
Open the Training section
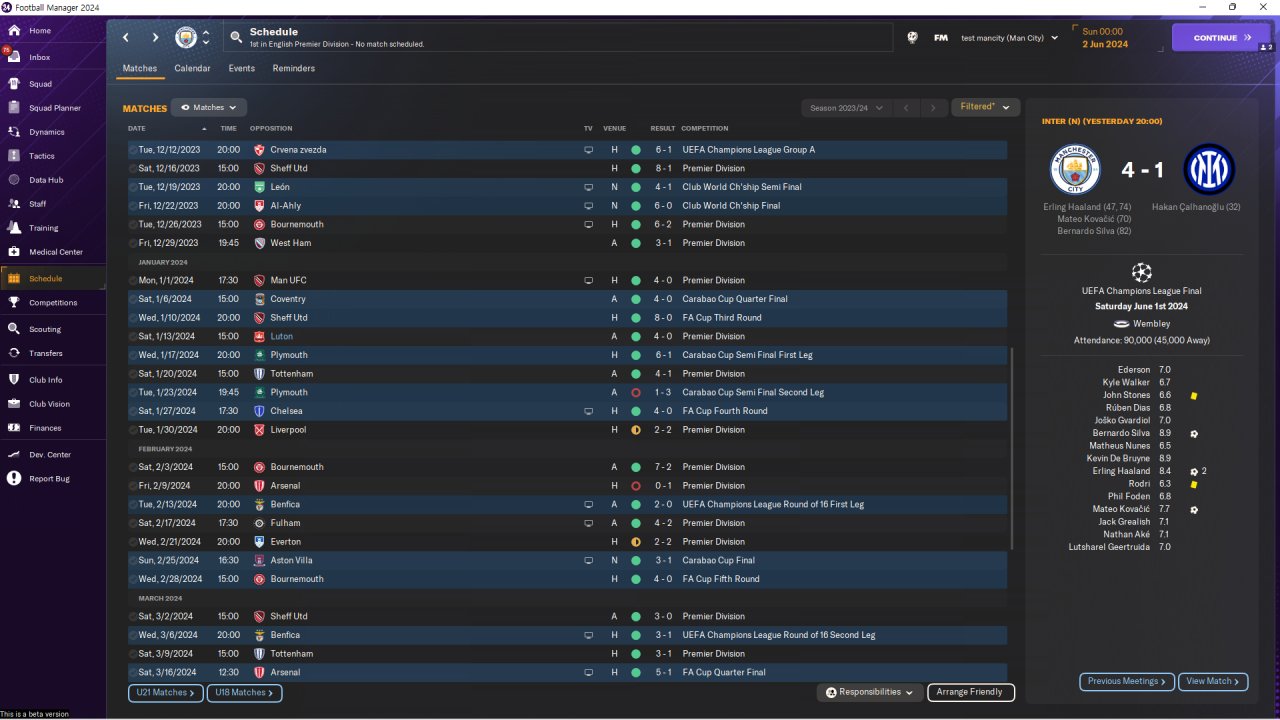(43, 228)
